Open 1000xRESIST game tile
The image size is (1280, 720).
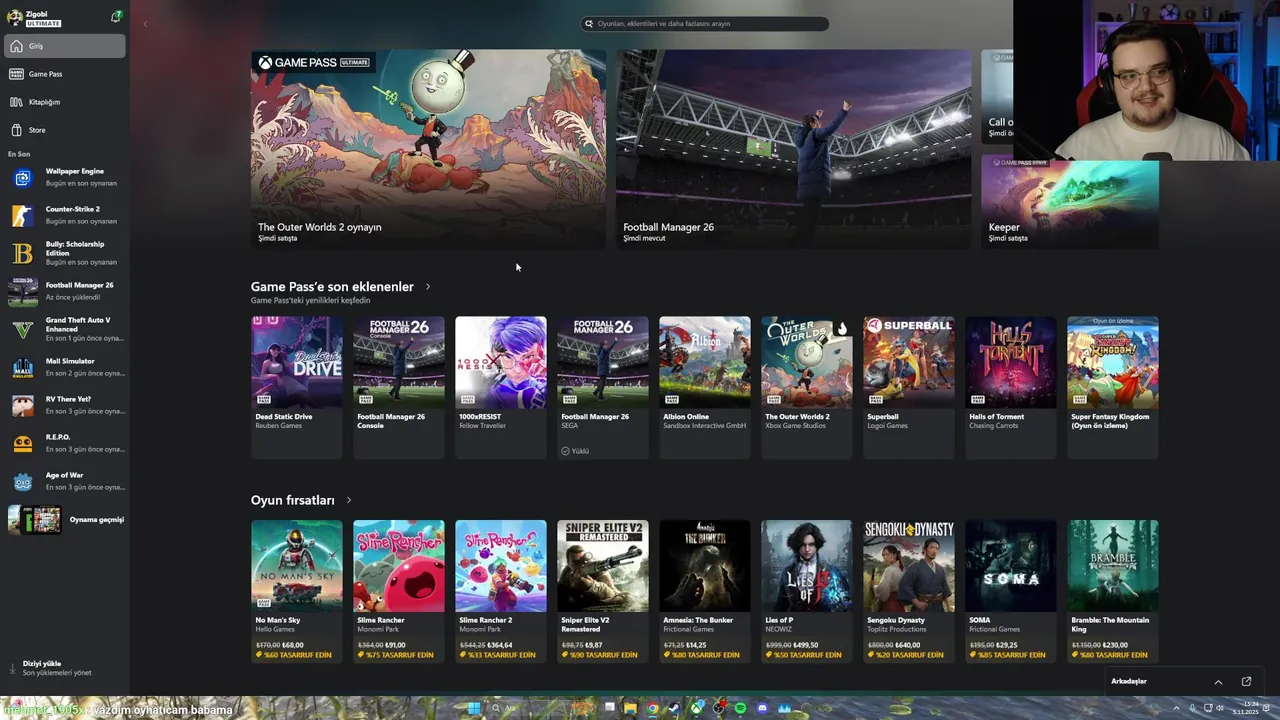(501, 388)
